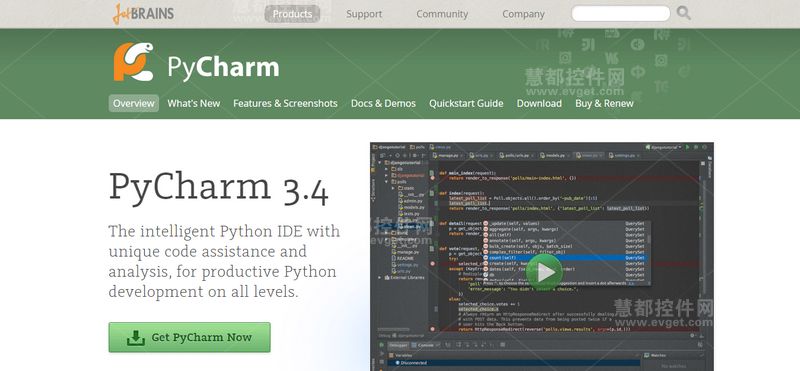Click the PyCharm snake logo icon
This screenshot has height=371, width=800.
coord(133,62)
